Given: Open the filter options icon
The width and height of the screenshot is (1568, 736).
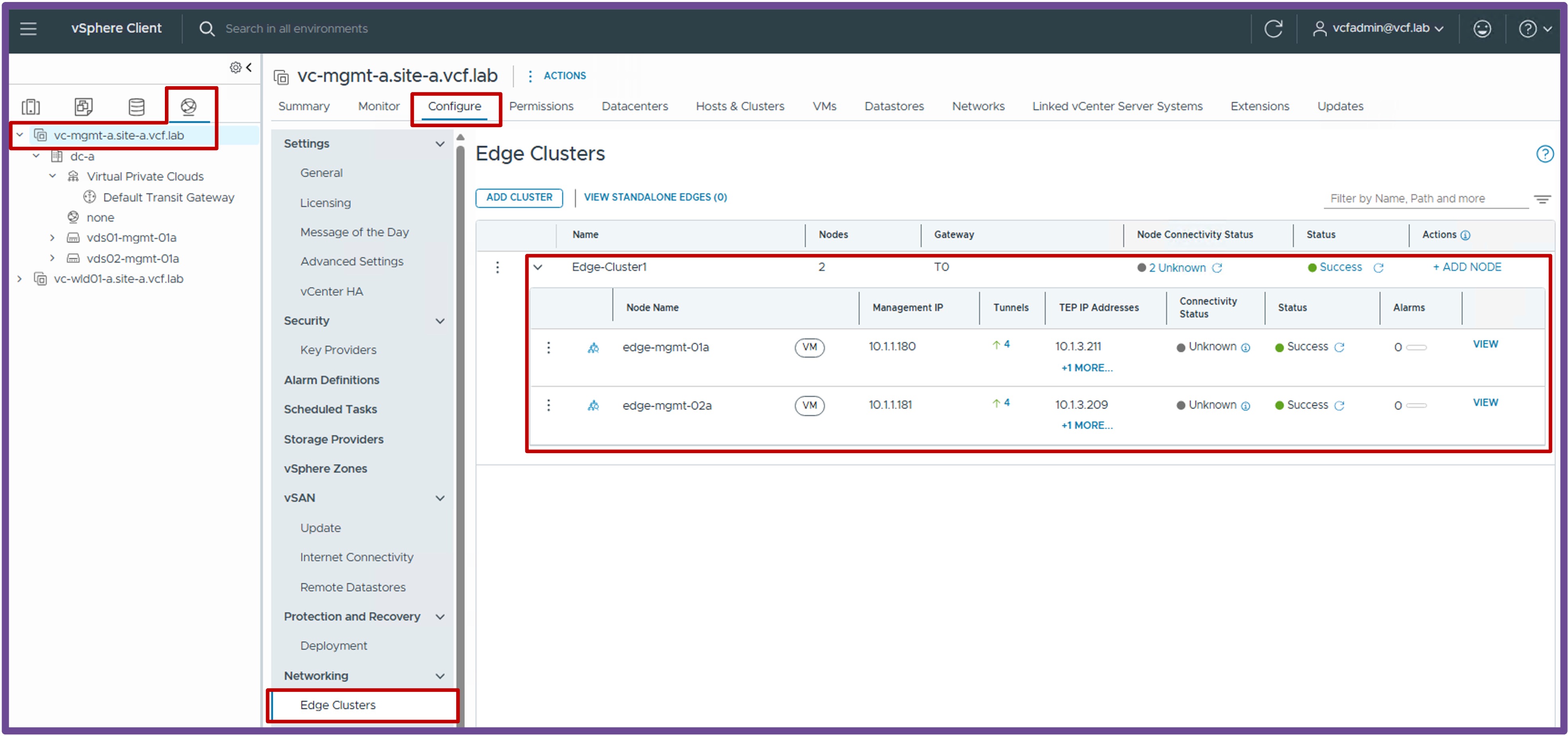Looking at the screenshot, I should click(x=1542, y=199).
